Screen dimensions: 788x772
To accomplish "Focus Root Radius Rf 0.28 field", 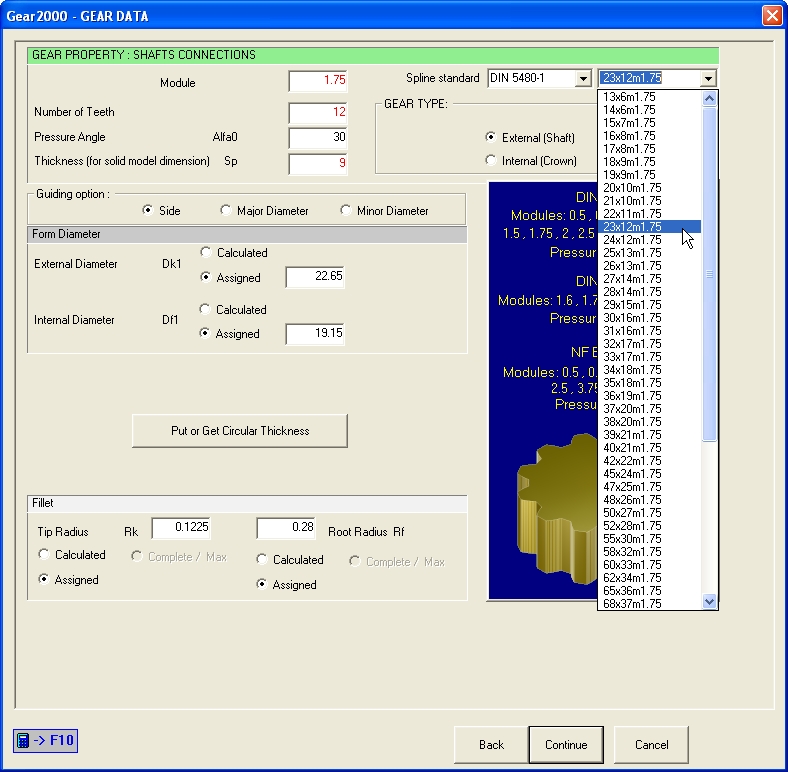I will point(286,528).
